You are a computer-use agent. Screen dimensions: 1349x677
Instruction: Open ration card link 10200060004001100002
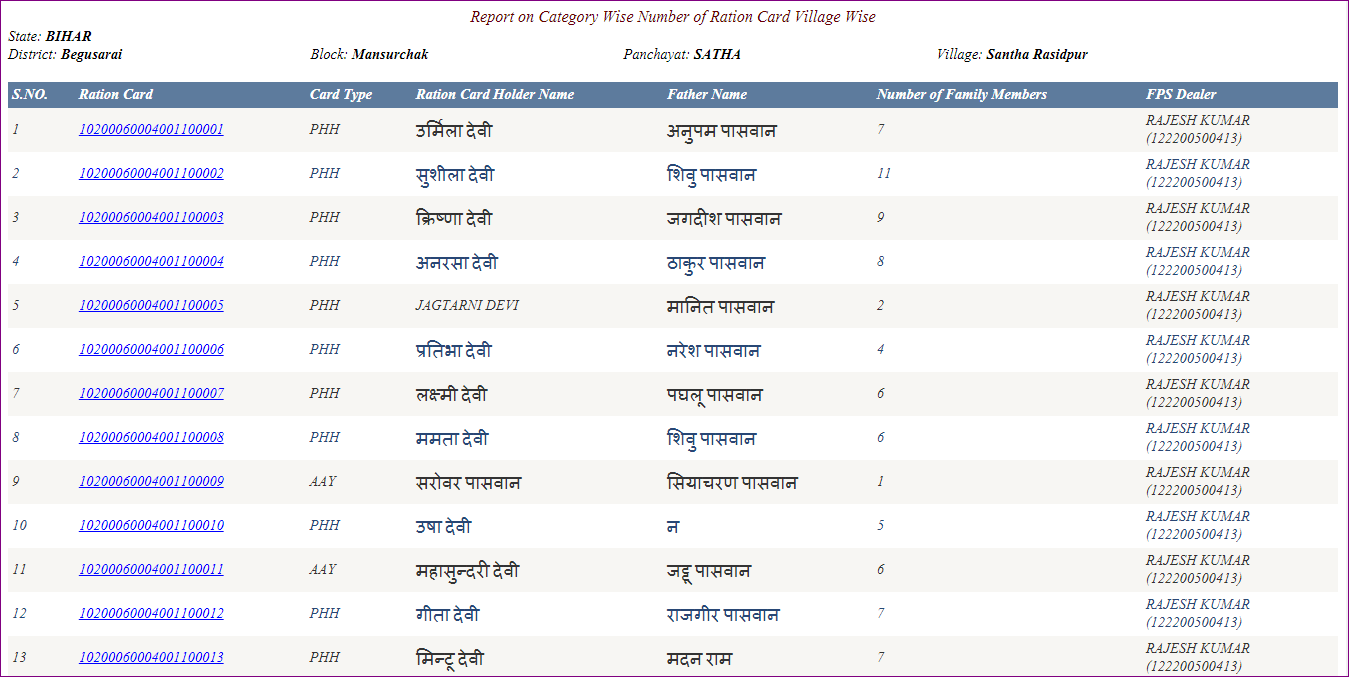tap(151, 173)
